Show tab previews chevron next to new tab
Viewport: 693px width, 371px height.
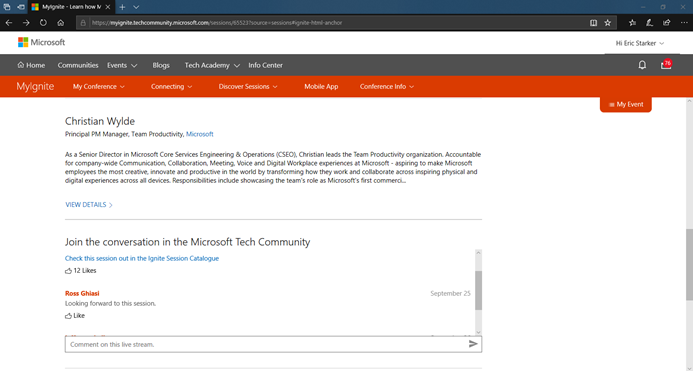coord(136,7)
